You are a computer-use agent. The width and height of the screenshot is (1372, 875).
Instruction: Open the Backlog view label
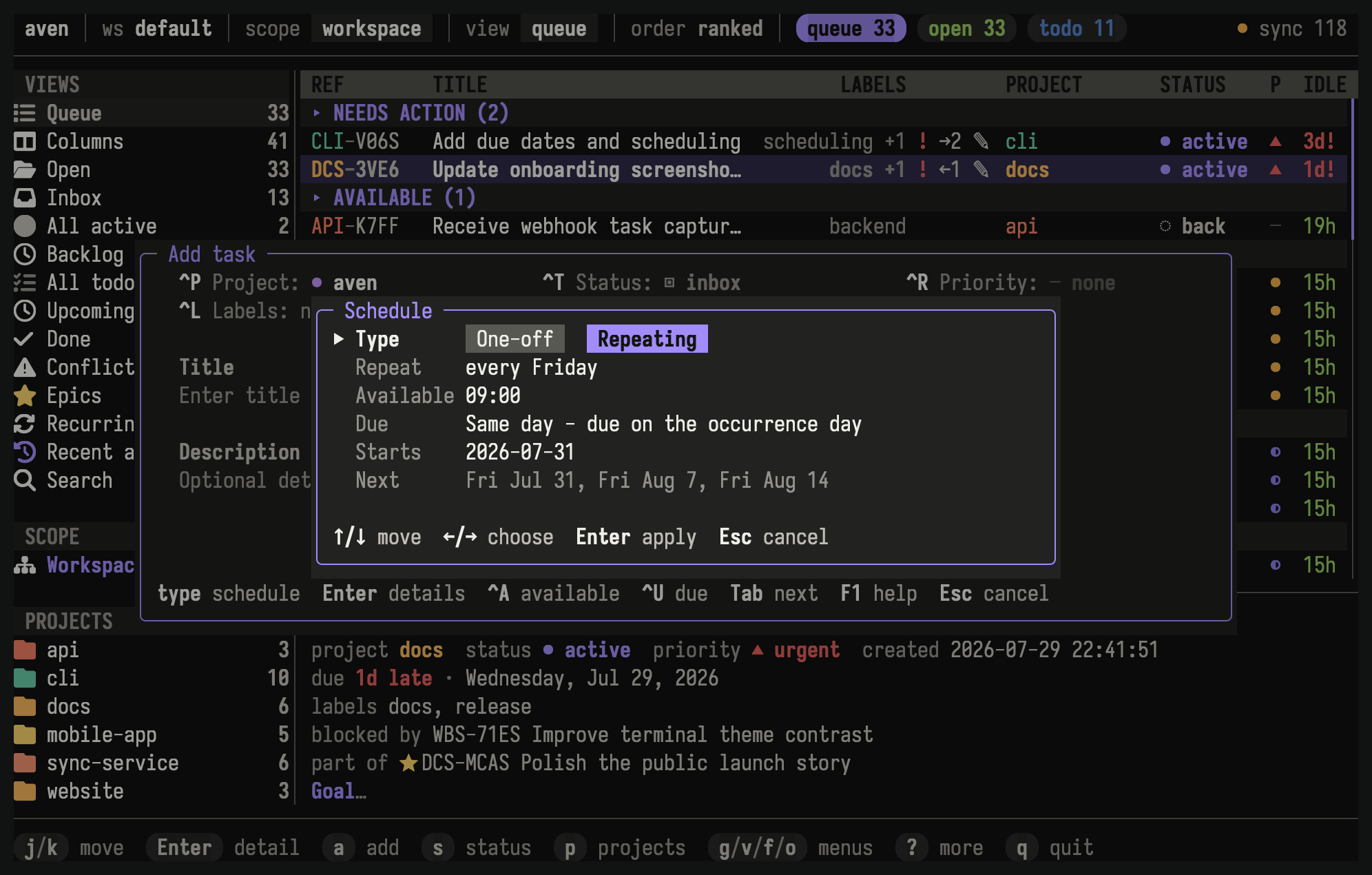coord(85,254)
